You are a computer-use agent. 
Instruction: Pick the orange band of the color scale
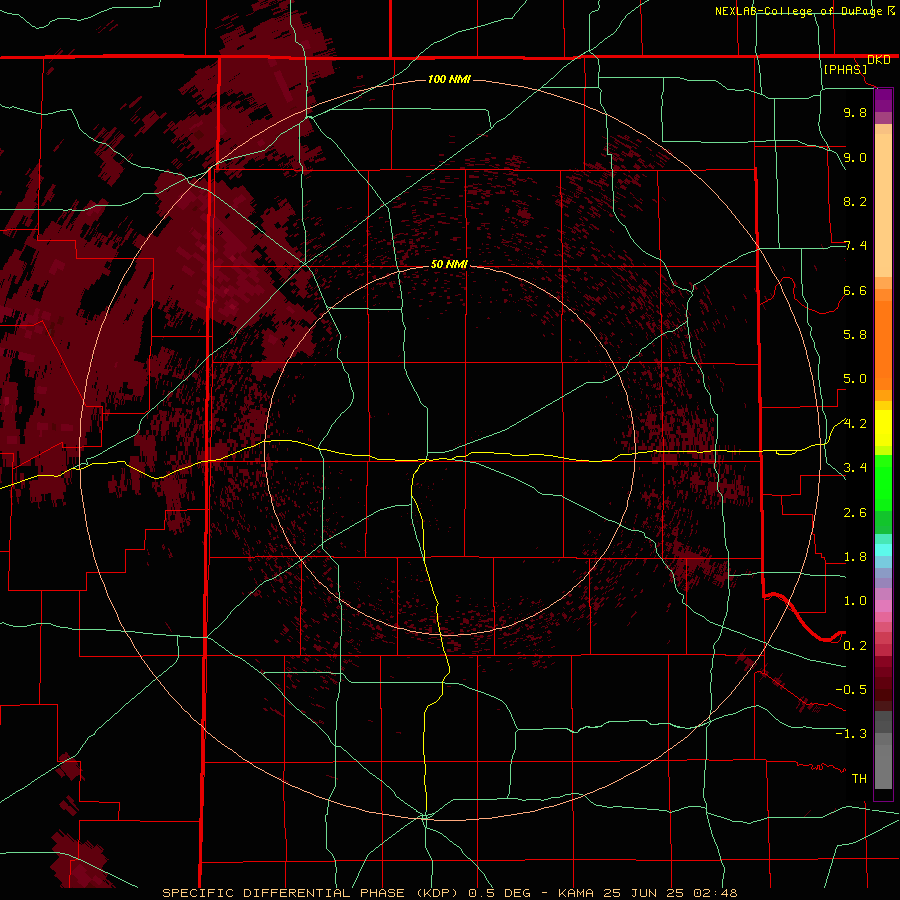coord(883,345)
